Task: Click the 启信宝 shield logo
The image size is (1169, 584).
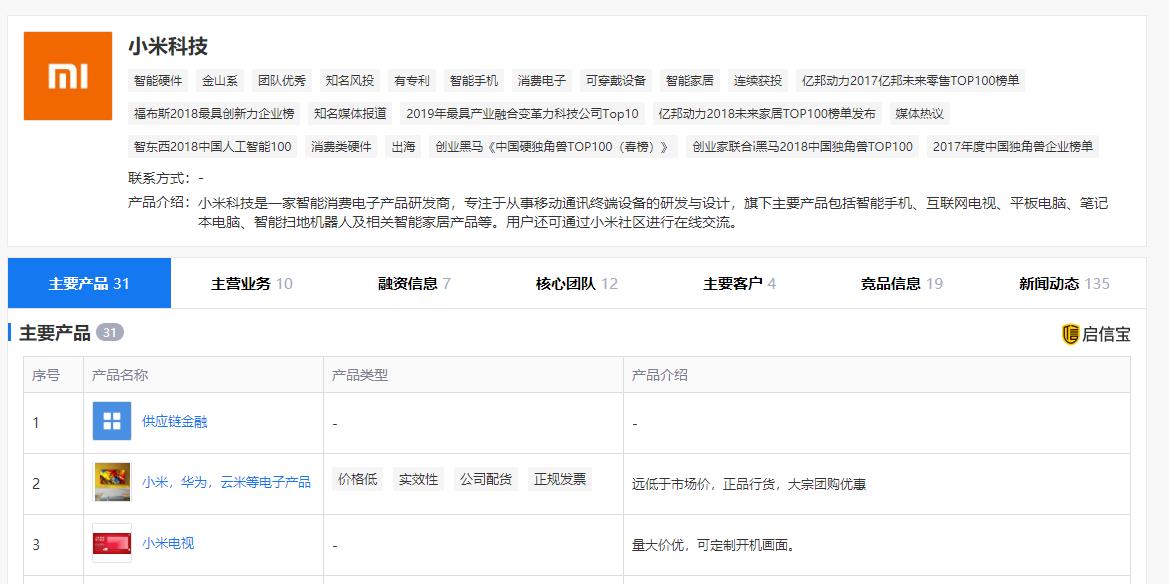Action: (1070, 334)
